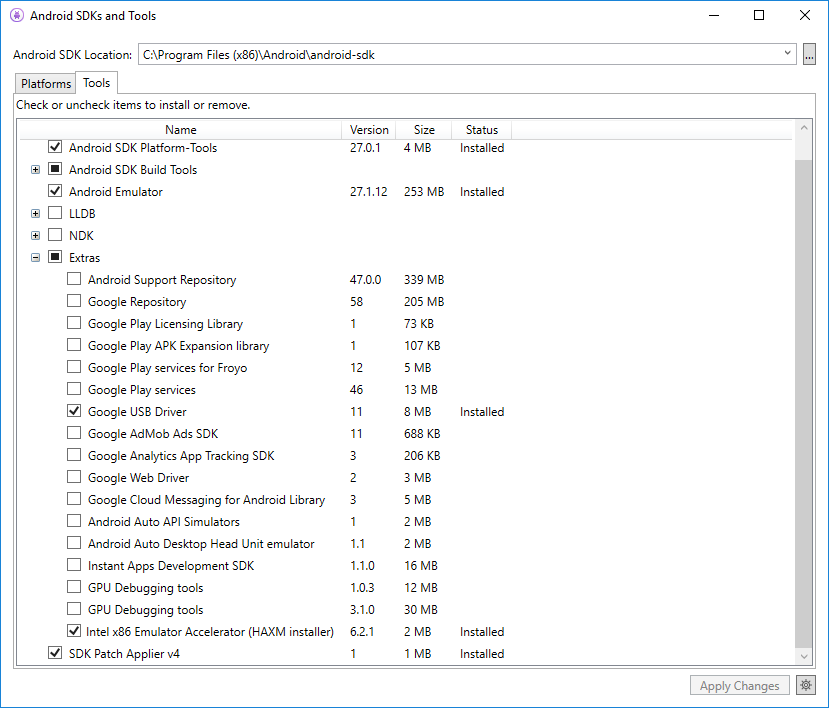The width and height of the screenshot is (829, 708).
Task: Check Google Repository
Action: (x=74, y=300)
